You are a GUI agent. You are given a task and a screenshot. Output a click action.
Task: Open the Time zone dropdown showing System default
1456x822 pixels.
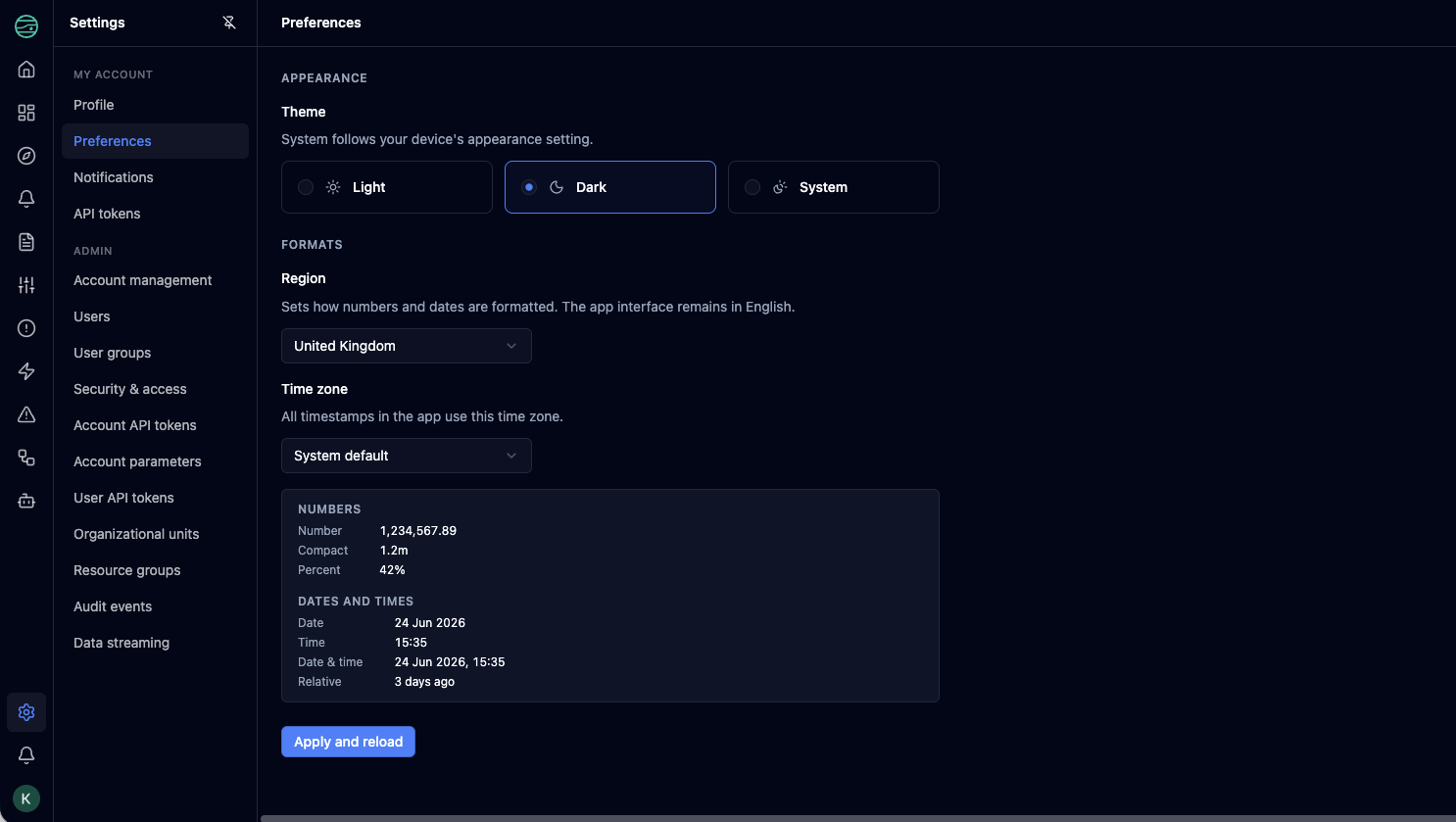coord(407,456)
